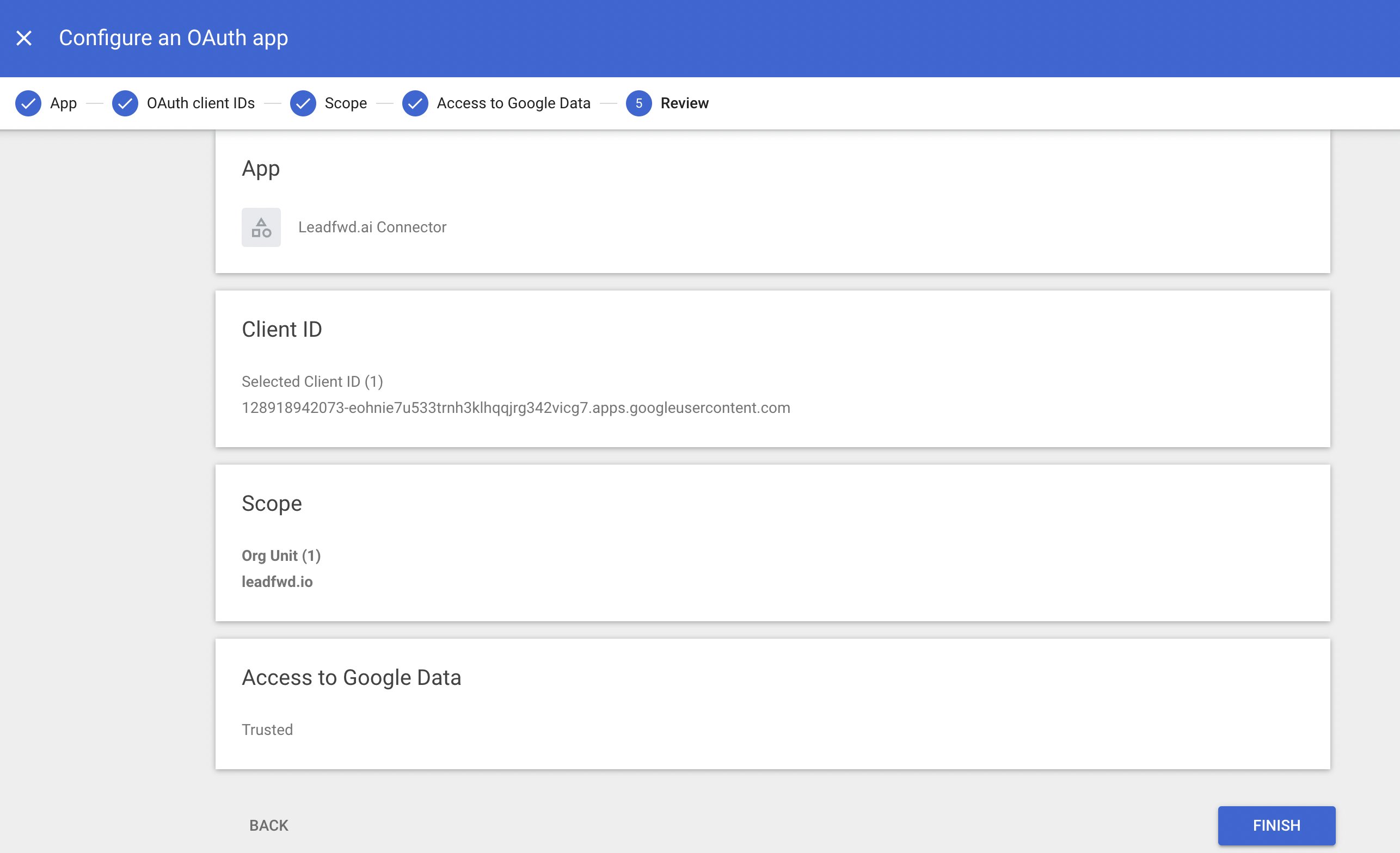Select the Review step label

point(684,103)
